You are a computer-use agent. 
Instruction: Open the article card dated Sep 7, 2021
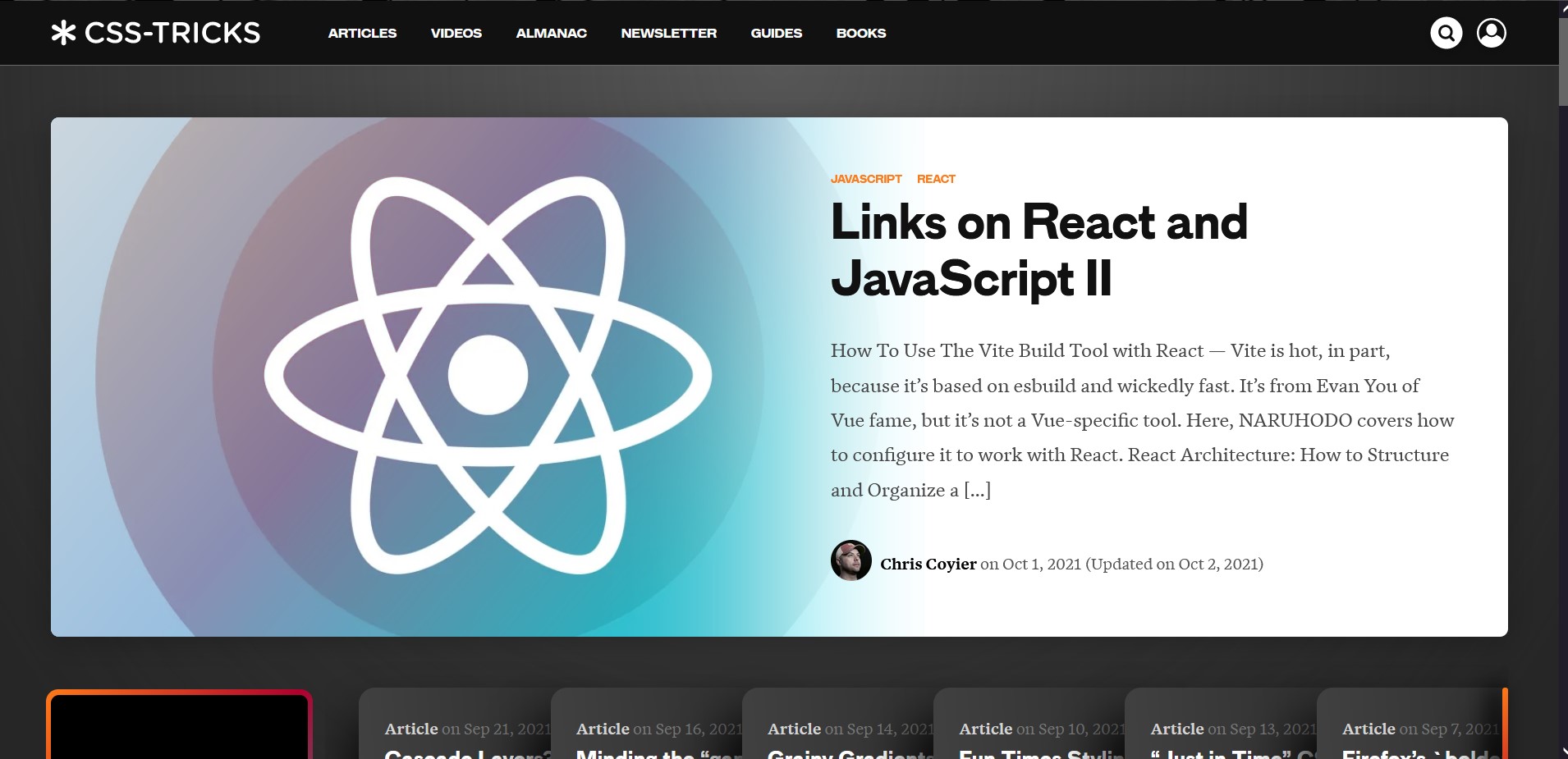pos(1411,724)
